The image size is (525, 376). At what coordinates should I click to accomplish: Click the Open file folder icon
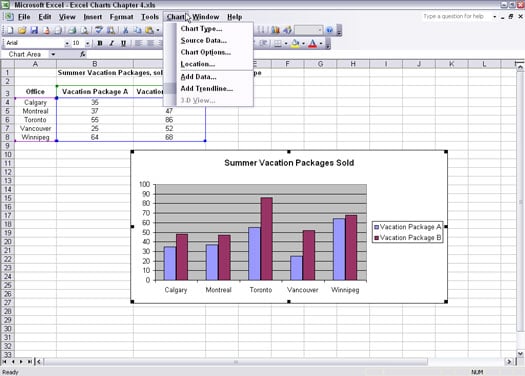(22, 30)
